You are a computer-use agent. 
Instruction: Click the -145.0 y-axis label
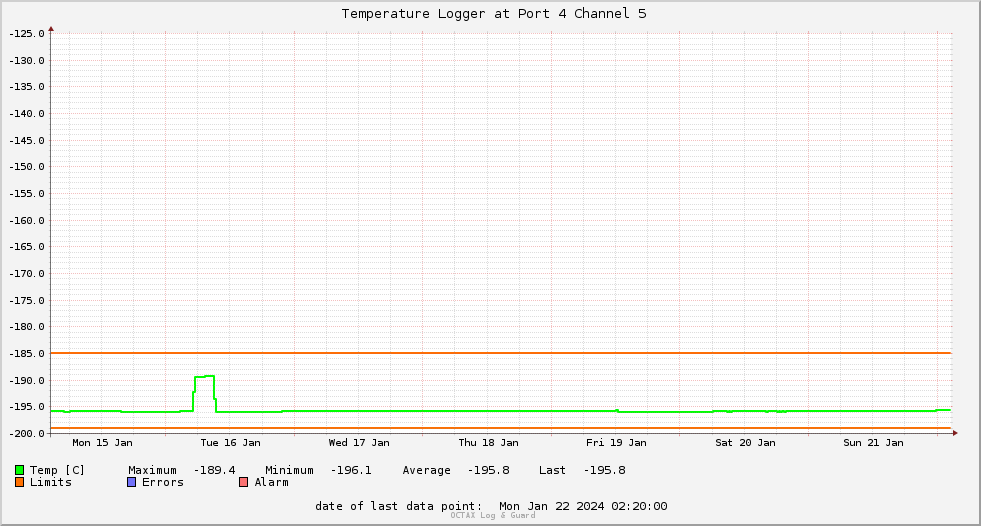click(26, 141)
